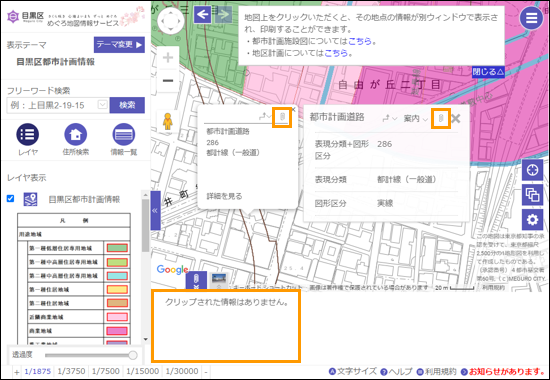Uncheck the 目黒区都市計画情報 layer checkbox
This screenshot has height=380, width=550.
(x=11, y=199)
